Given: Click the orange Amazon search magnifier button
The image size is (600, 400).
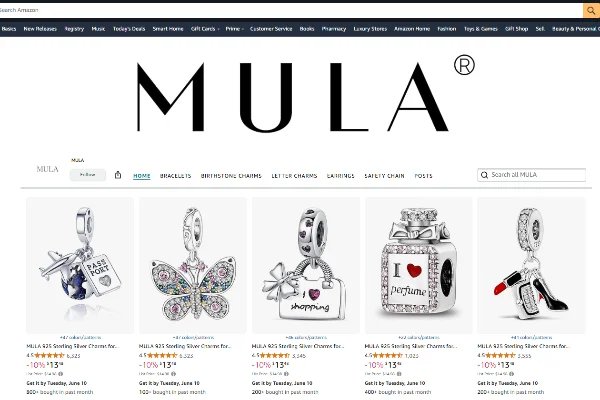Looking at the screenshot, I should point(591,10).
